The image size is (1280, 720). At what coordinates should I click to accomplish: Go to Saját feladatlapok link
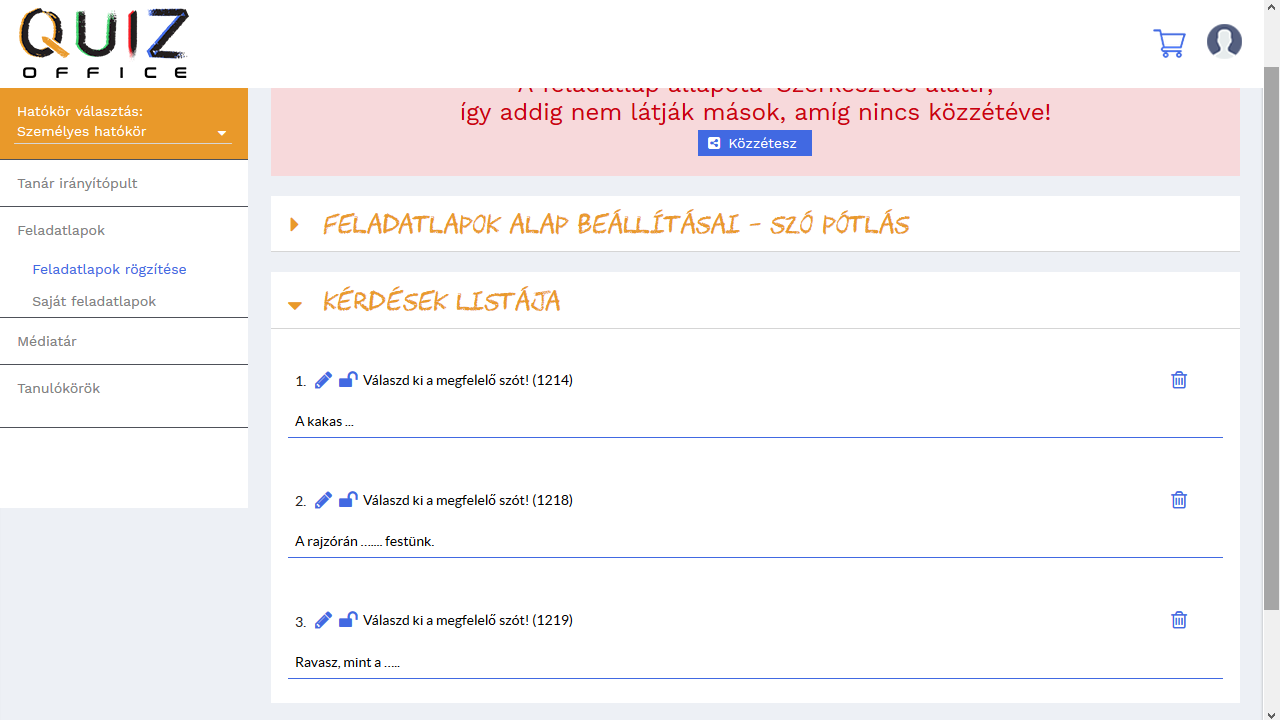pyautogui.click(x=94, y=301)
